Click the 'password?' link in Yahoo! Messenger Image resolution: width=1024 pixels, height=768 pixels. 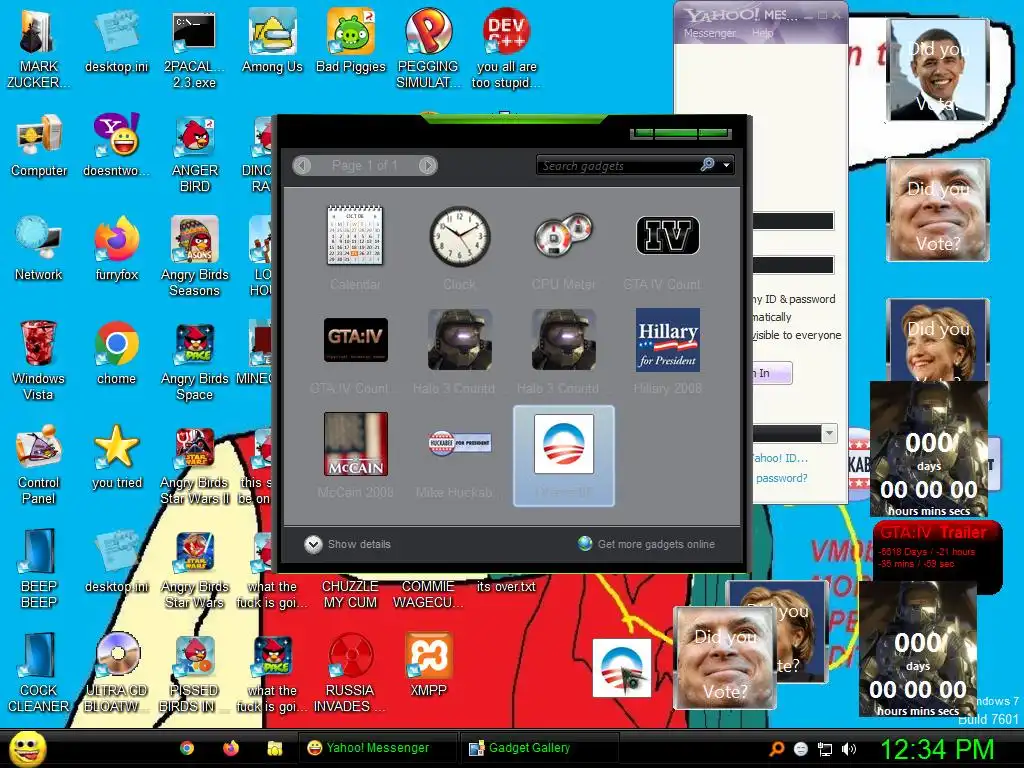(782, 478)
